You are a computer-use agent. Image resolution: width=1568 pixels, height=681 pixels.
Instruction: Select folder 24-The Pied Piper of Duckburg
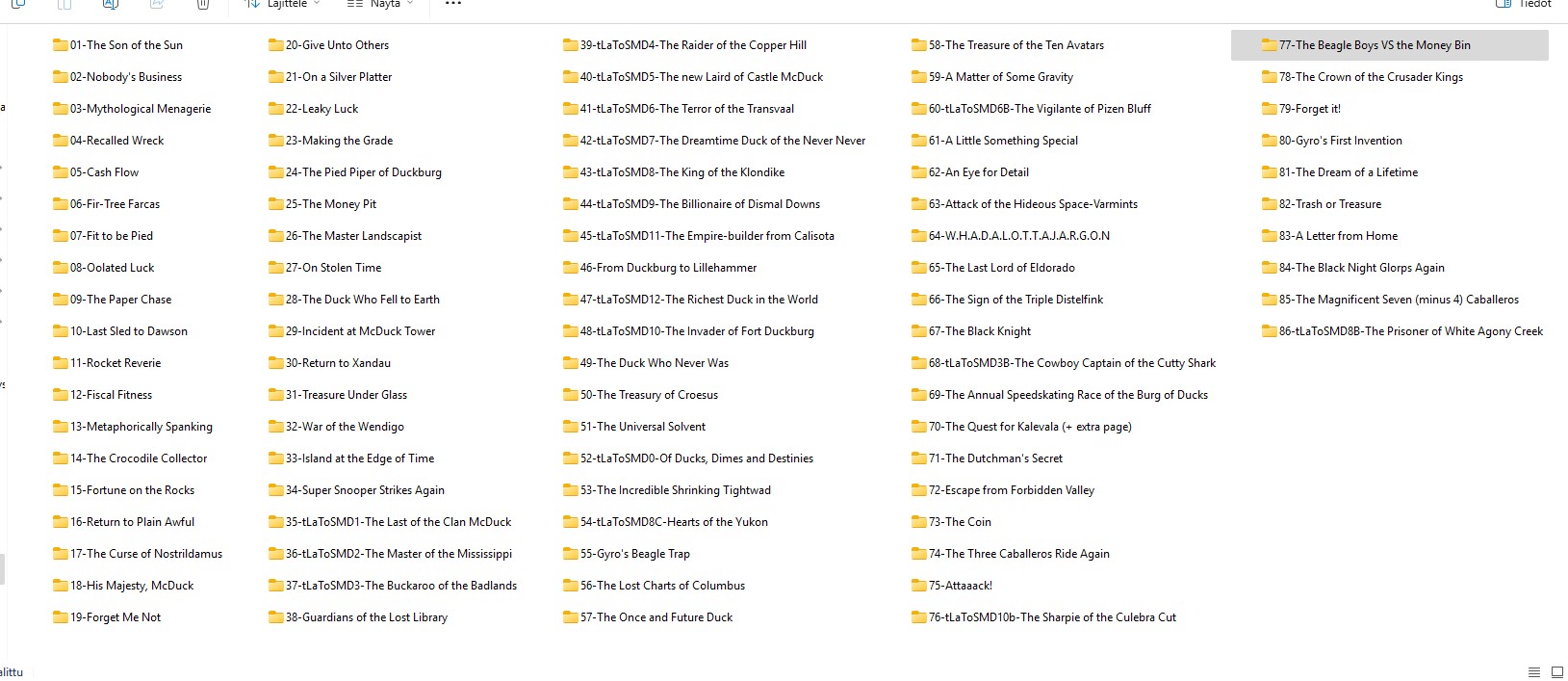[355, 172]
